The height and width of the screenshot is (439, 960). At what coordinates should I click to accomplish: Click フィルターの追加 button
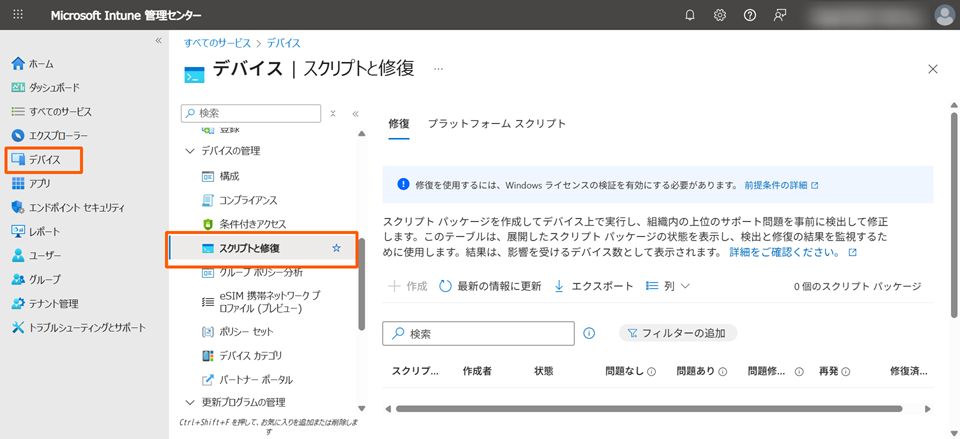pos(678,333)
